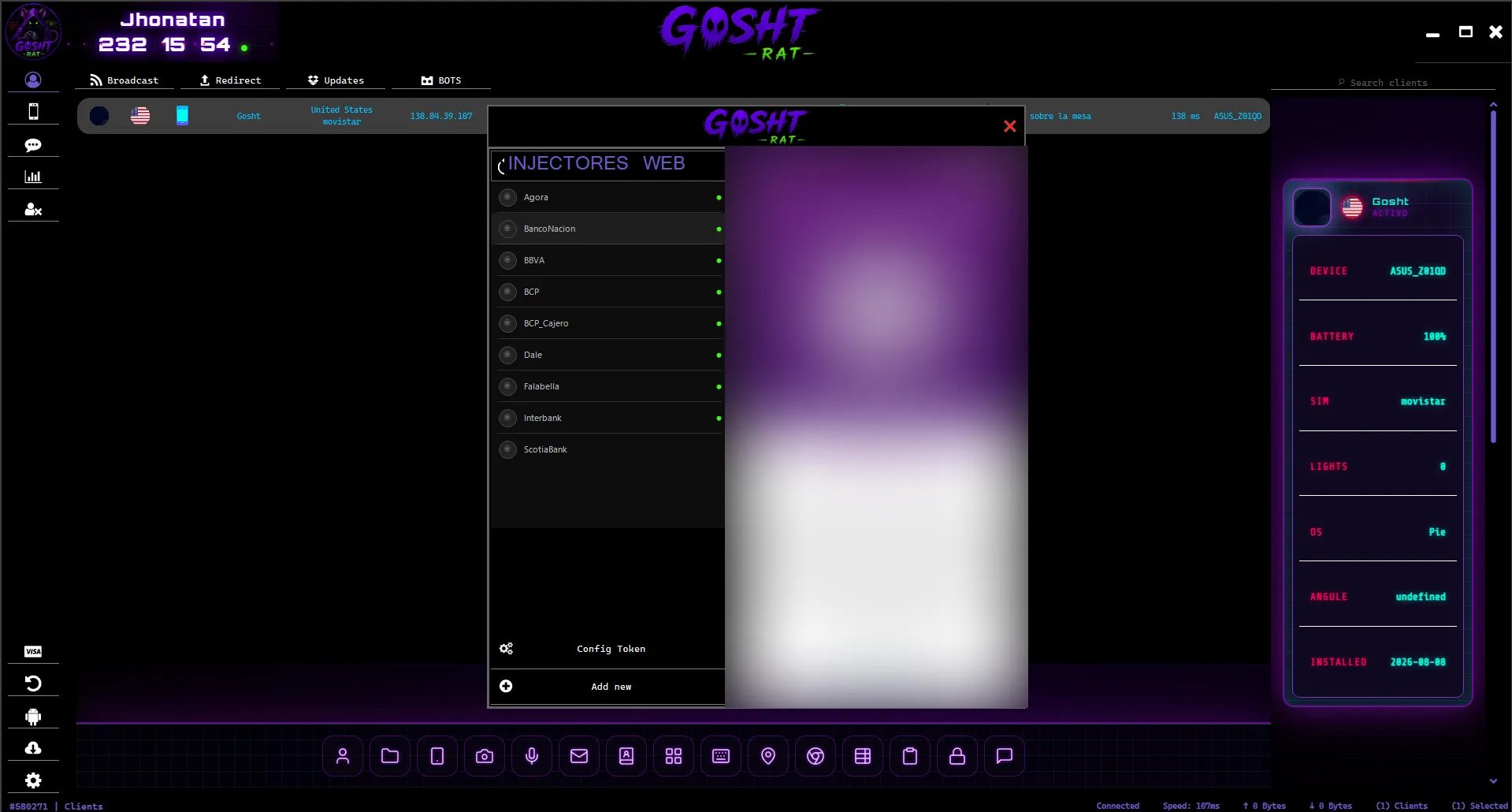Click the clipboard icon in bottom toolbar

[910, 756]
